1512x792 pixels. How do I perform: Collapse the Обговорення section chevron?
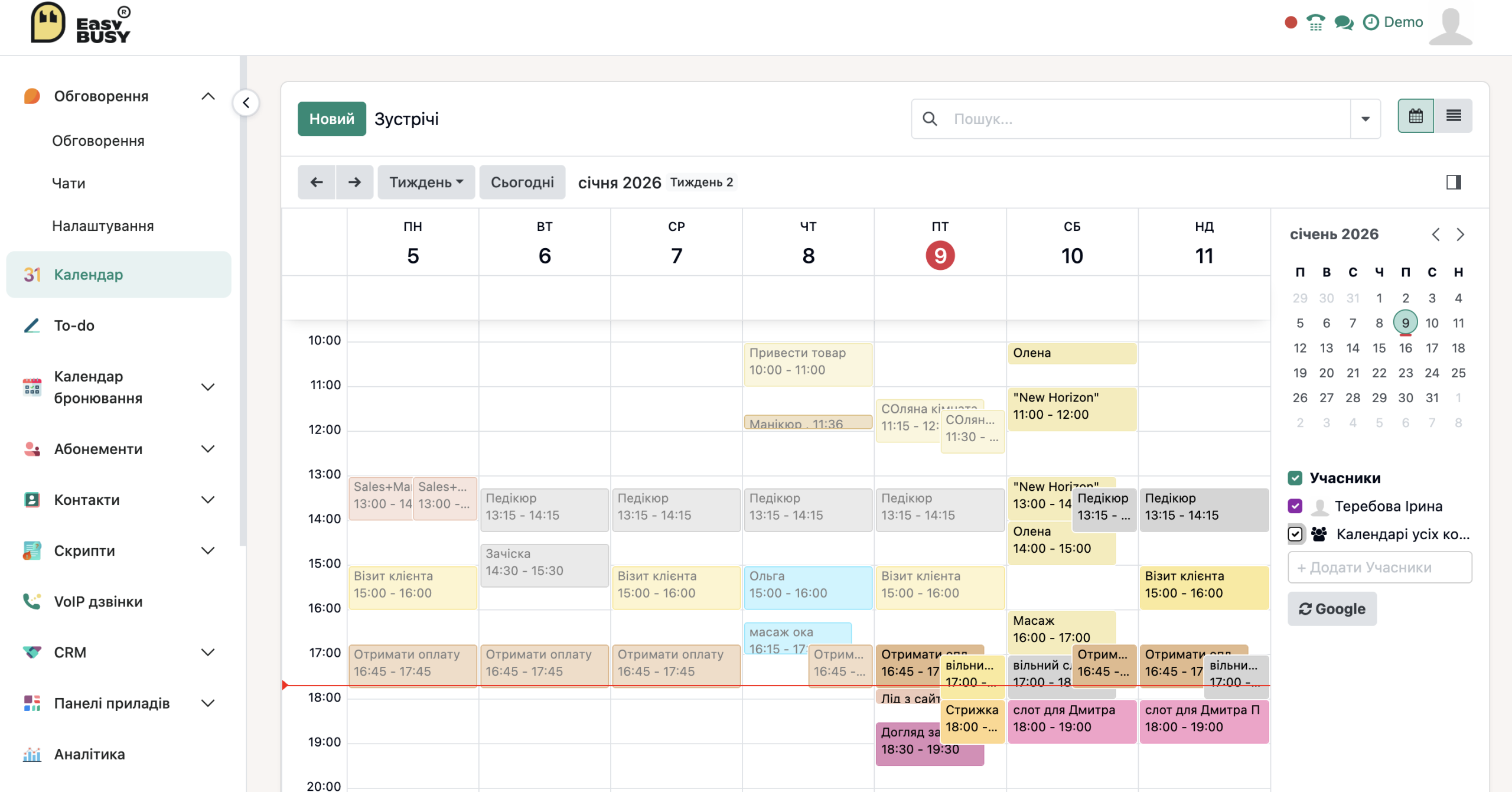pos(208,96)
